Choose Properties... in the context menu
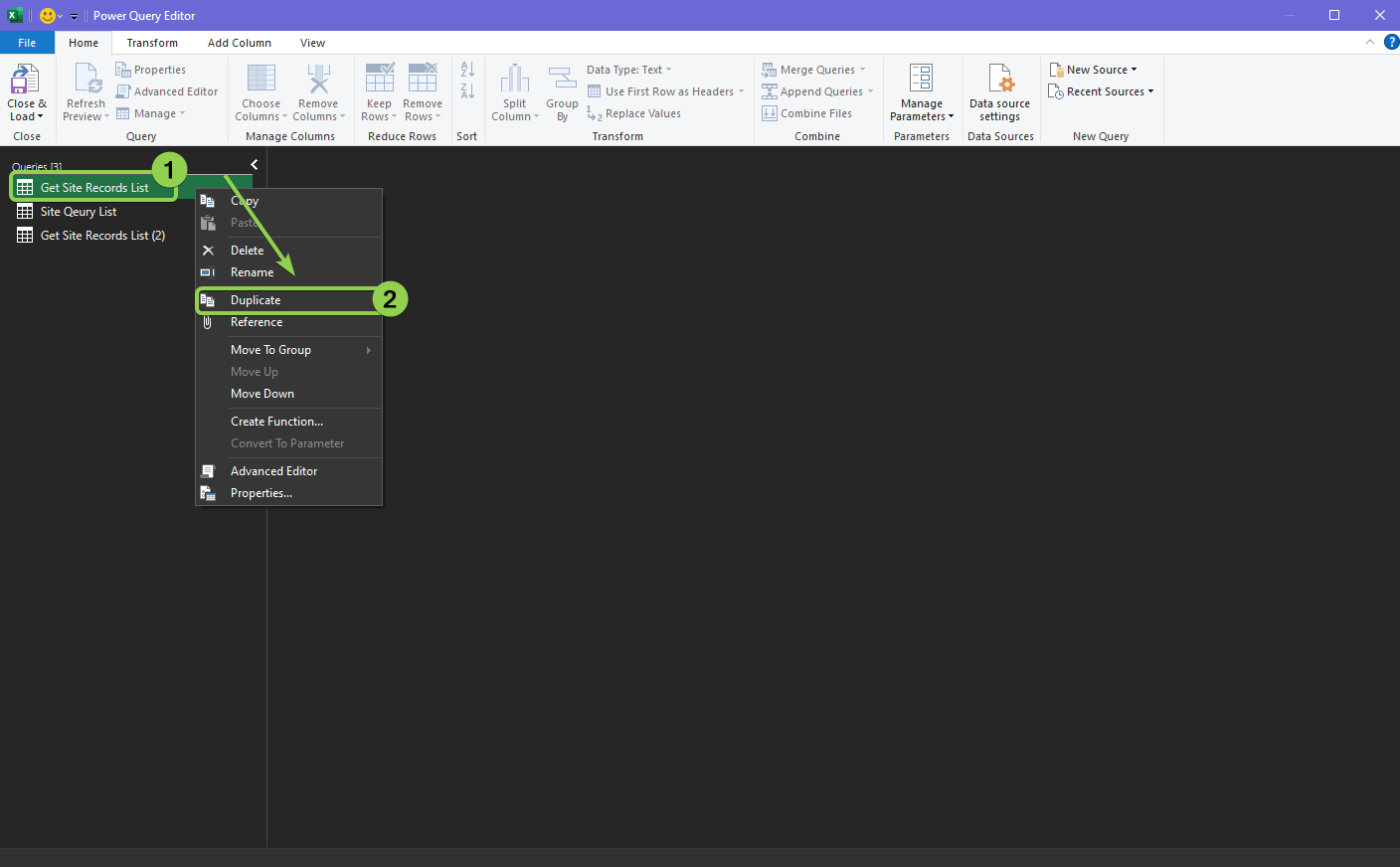The image size is (1400, 867). pos(288,493)
